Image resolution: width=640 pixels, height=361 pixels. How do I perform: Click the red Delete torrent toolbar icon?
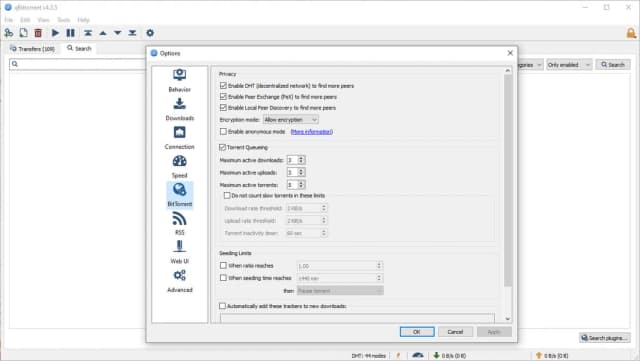click(38, 33)
